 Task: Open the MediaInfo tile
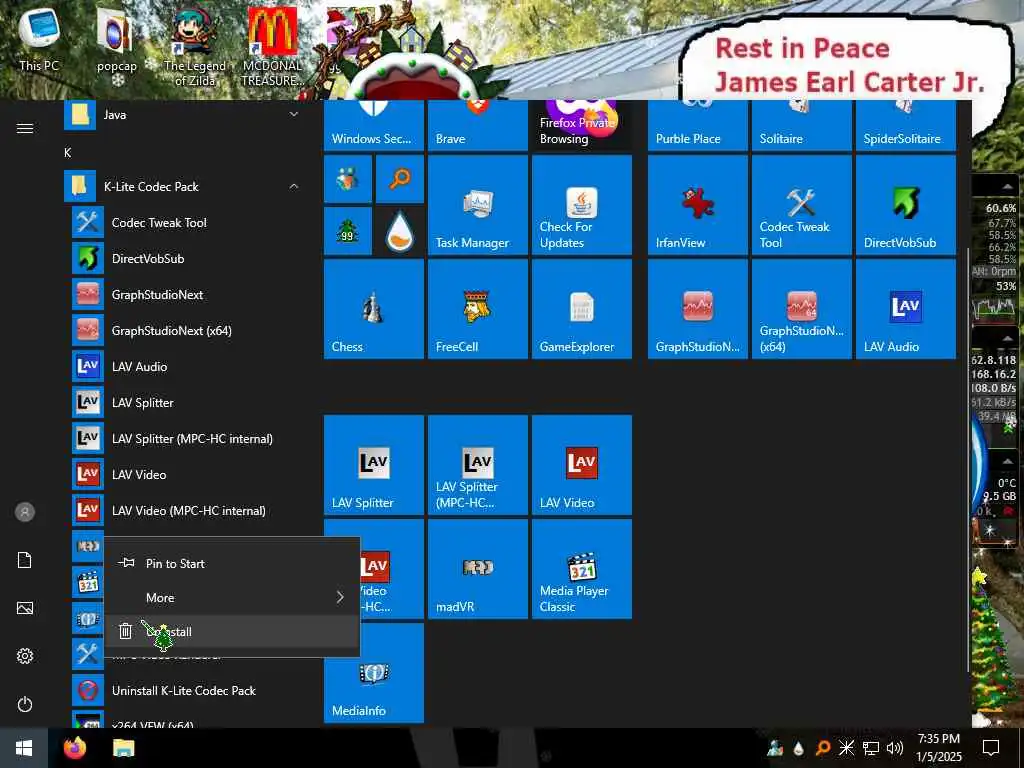[x=374, y=673]
